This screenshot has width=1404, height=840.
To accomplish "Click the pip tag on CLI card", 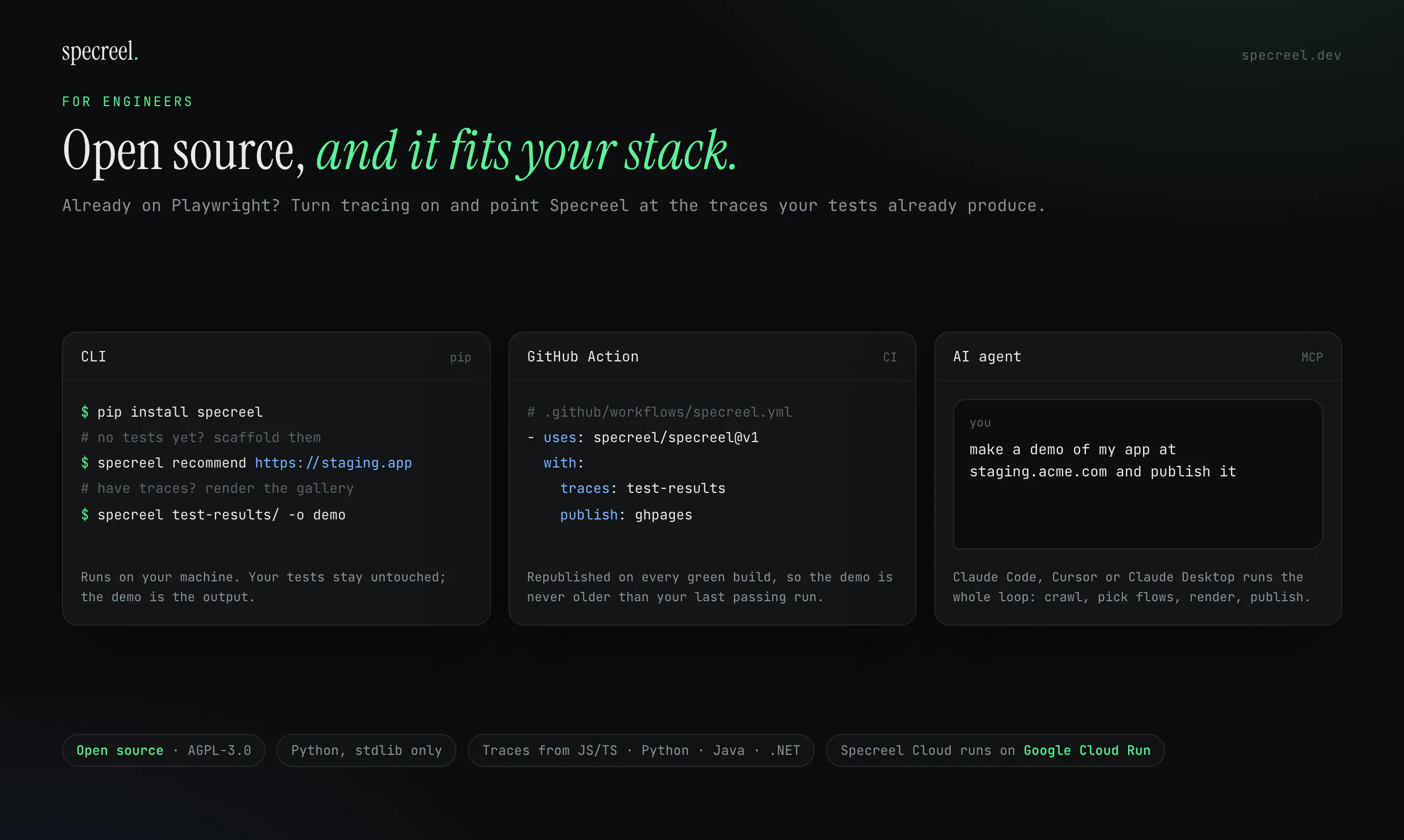I will (x=460, y=358).
